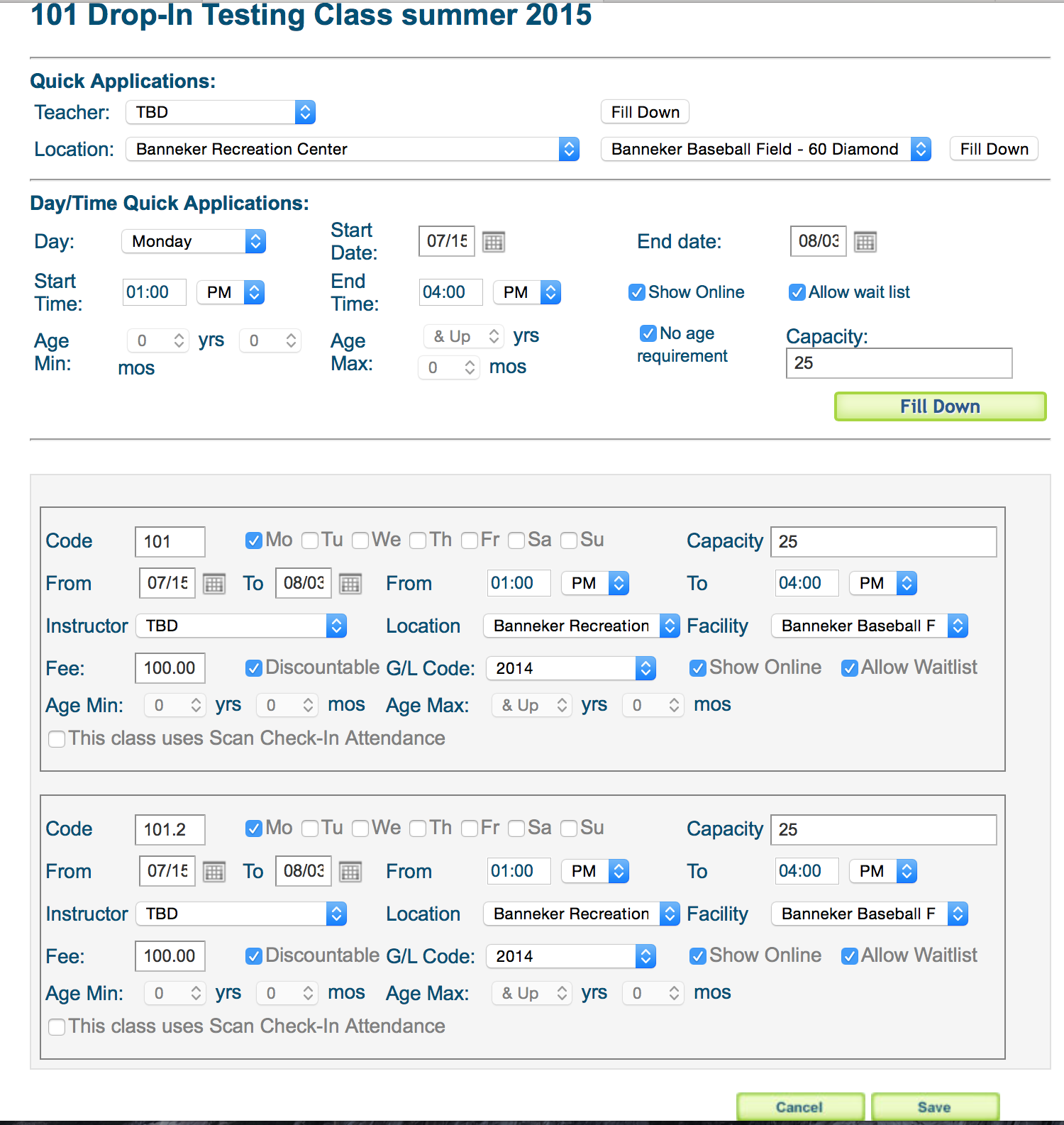Viewport: 1064px width, 1125px height.
Task: Open To date calendar for class 101.2
Action: click(x=350, y=872)
